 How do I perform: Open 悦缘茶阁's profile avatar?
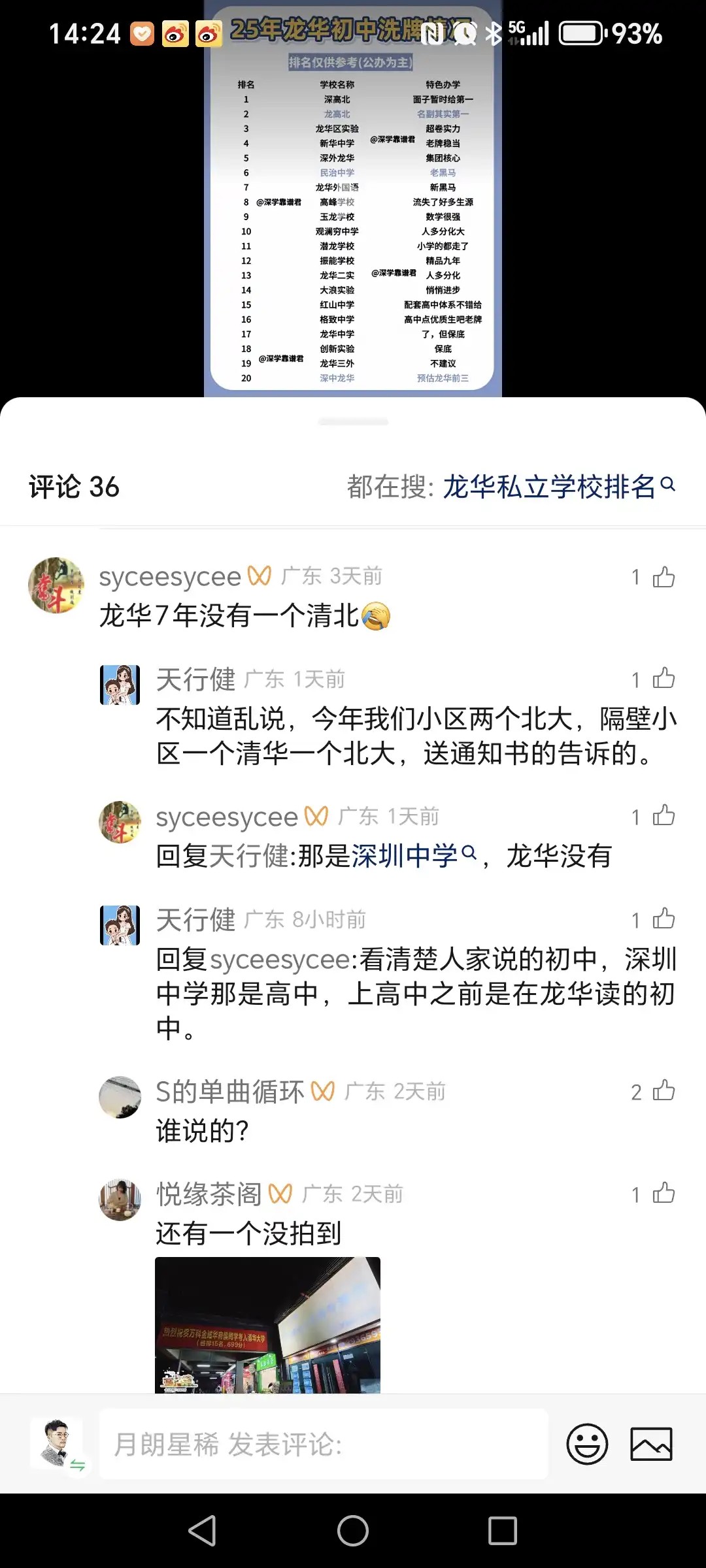[x=120, y=1200]
